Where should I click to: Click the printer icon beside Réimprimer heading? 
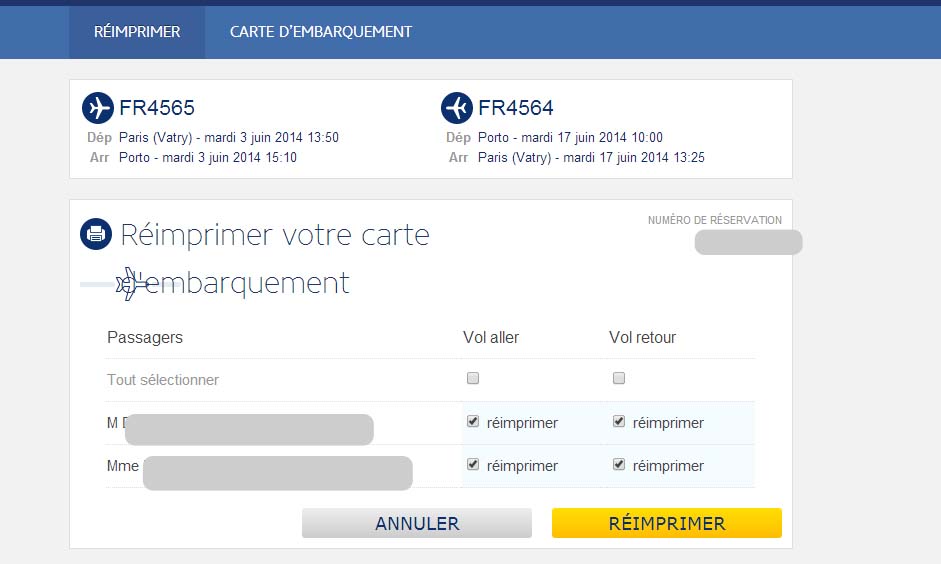[96, 234]
